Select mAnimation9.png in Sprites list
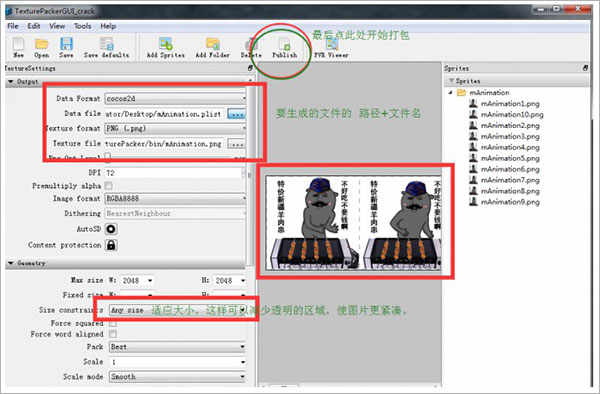 510,202
